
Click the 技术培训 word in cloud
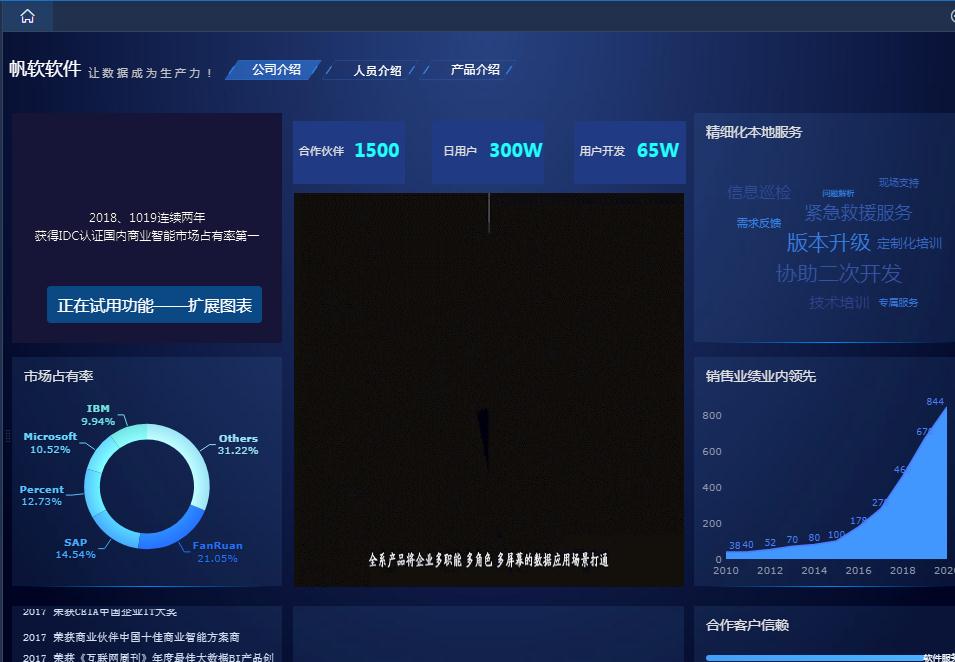pyautogui.click(x=839, y=302)
